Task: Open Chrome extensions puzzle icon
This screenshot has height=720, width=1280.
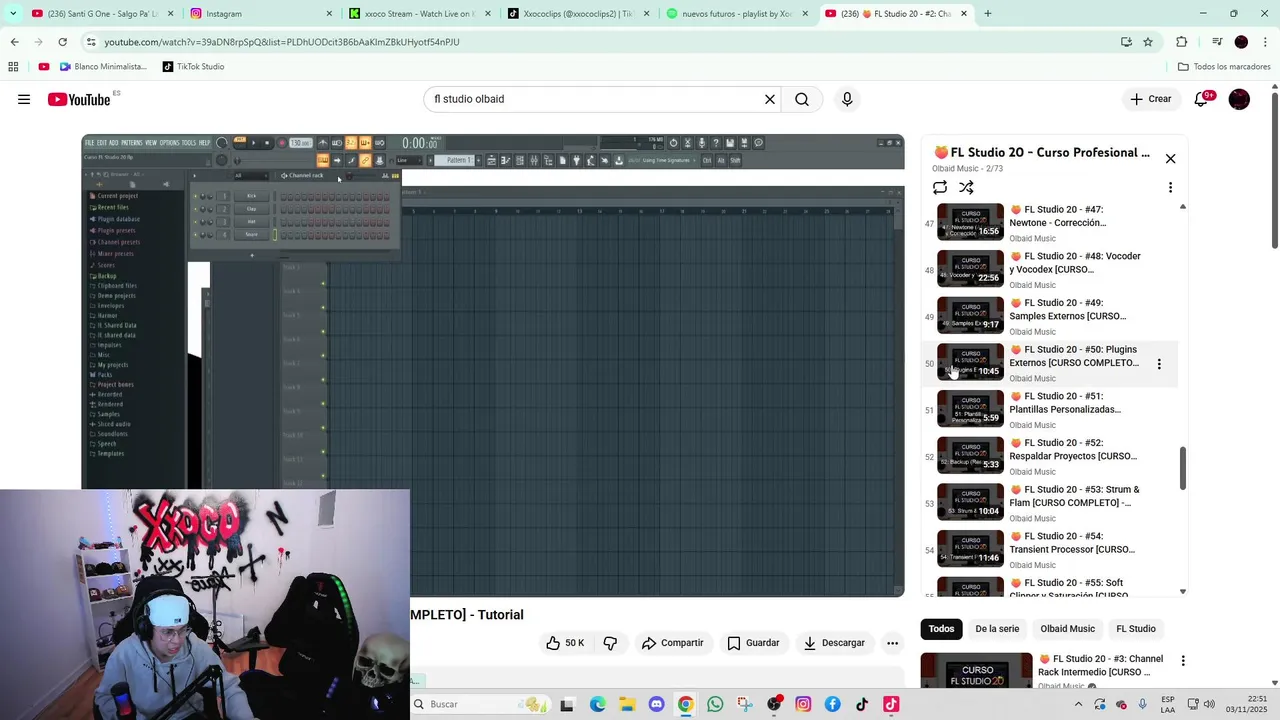Action: (1182, 42)
